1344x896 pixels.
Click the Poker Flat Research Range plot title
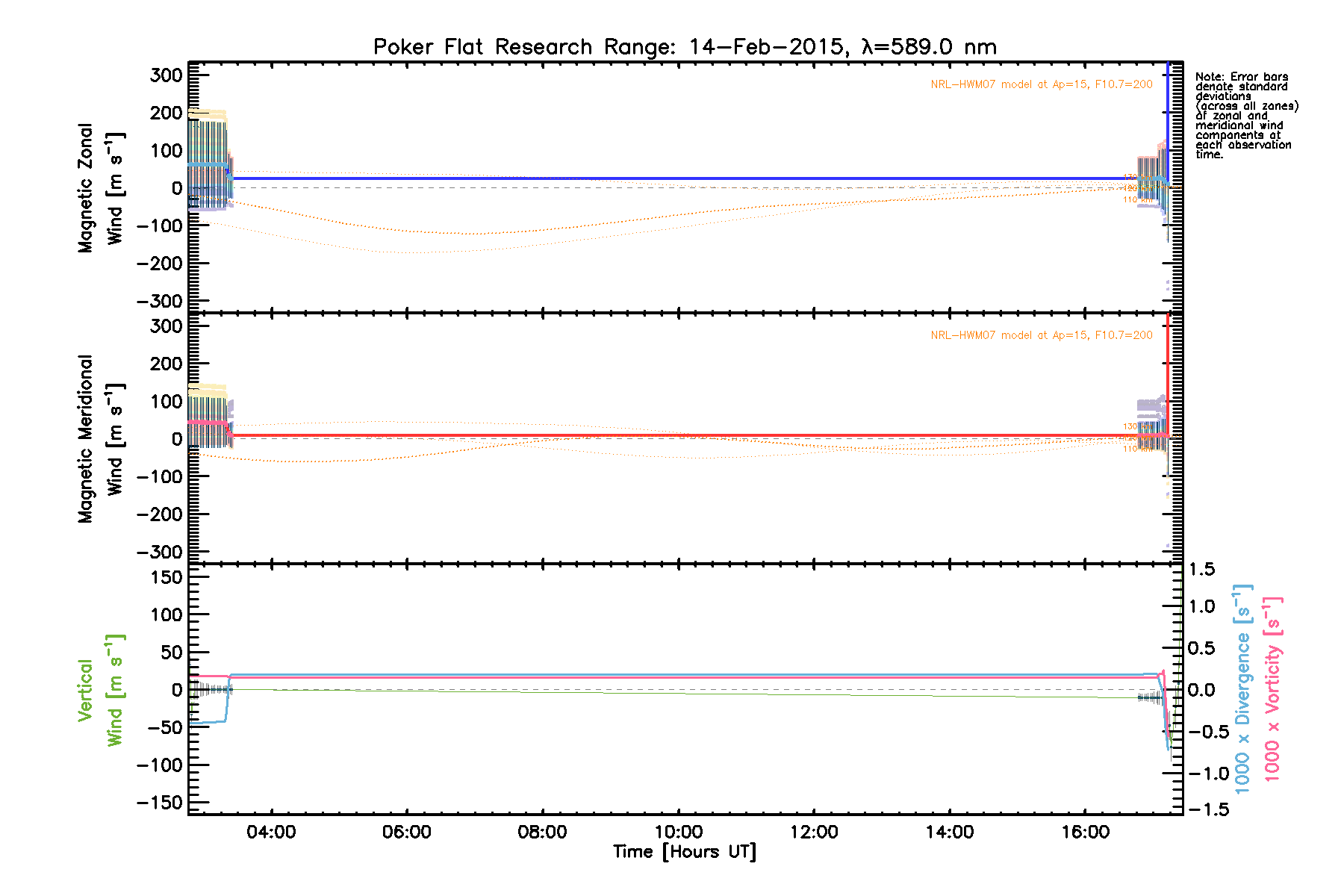pos(685,47)
